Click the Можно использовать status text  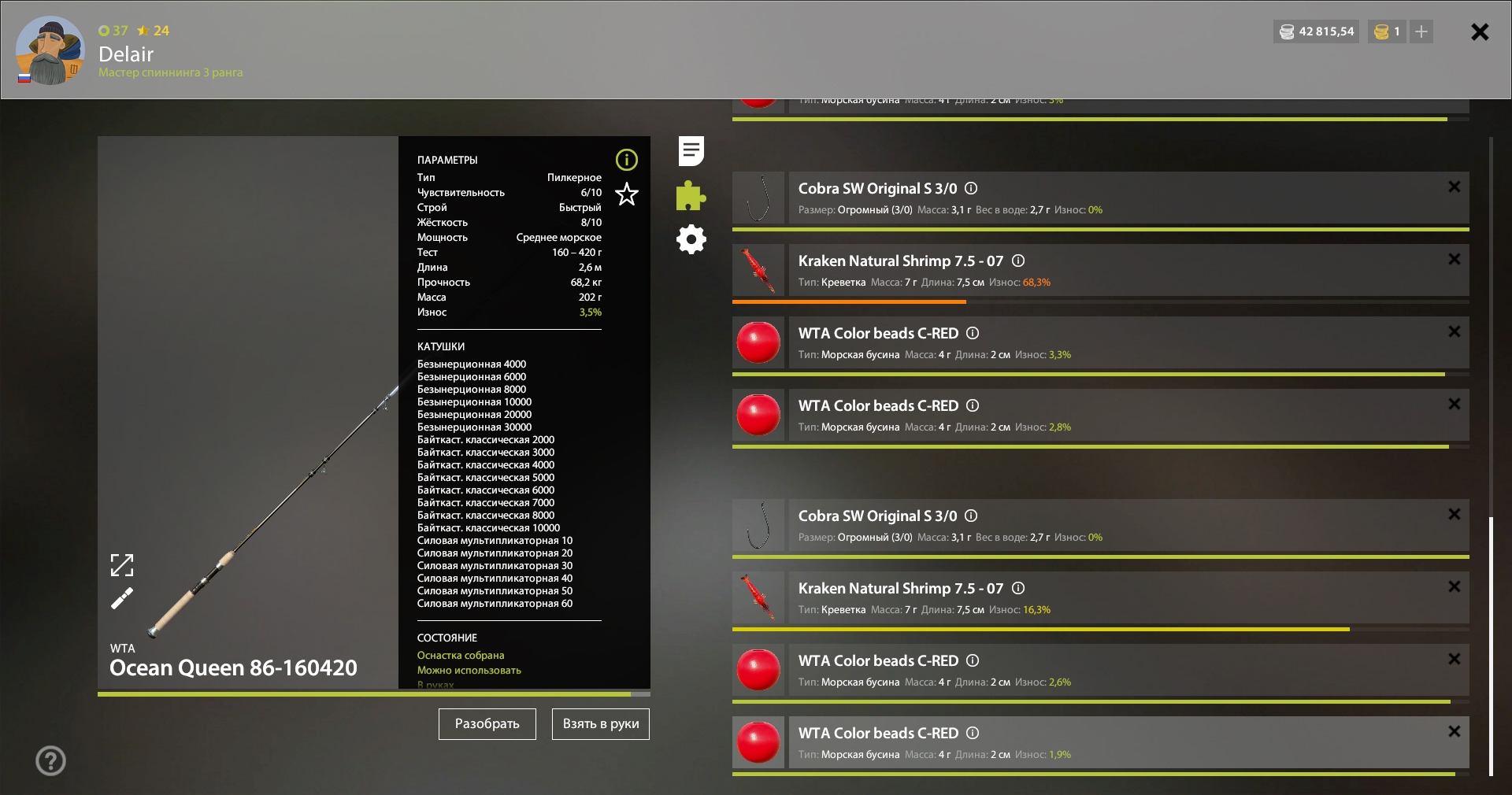click(469, 671)
